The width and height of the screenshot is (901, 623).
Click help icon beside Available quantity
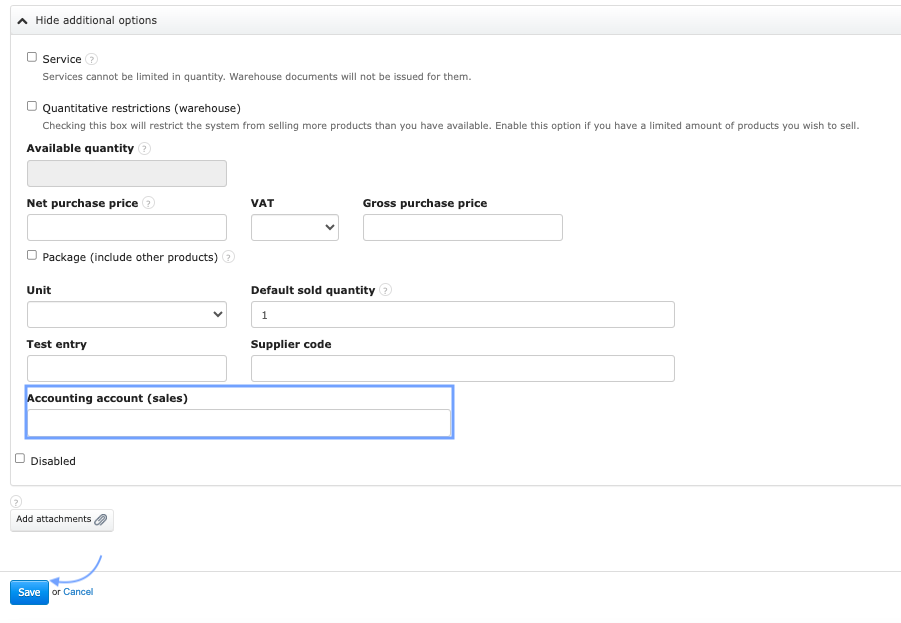click(145, 149)
